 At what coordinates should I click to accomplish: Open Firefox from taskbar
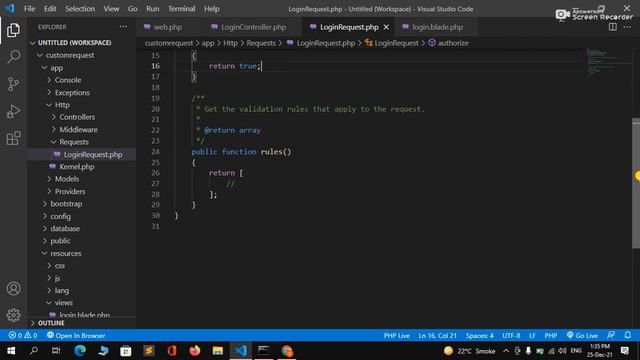point(195,351)
